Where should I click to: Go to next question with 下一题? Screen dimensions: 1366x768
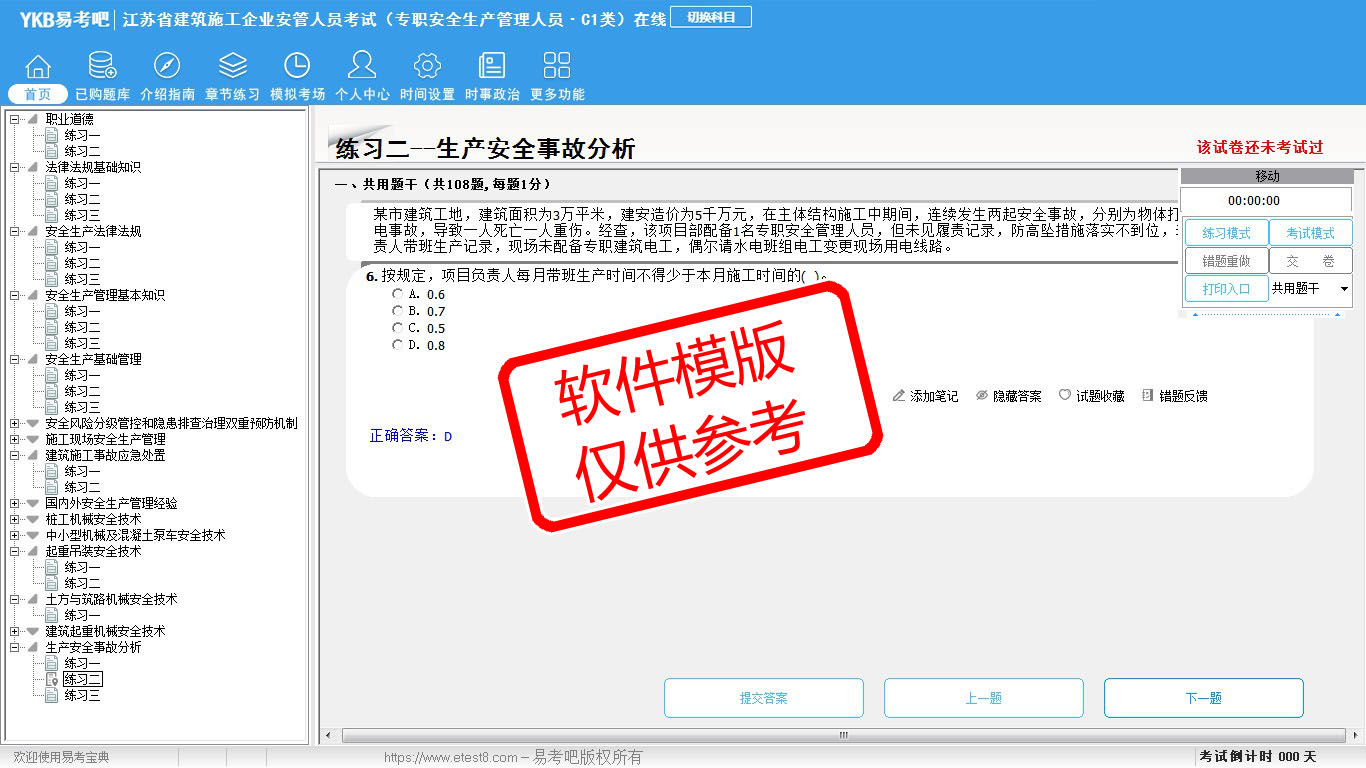click(x=1203, y=698)
